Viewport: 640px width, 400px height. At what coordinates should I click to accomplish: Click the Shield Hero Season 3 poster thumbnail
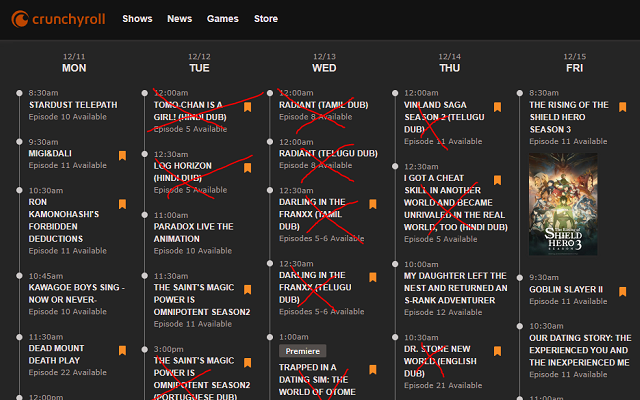pyautogui.click(x=563, y=204)
